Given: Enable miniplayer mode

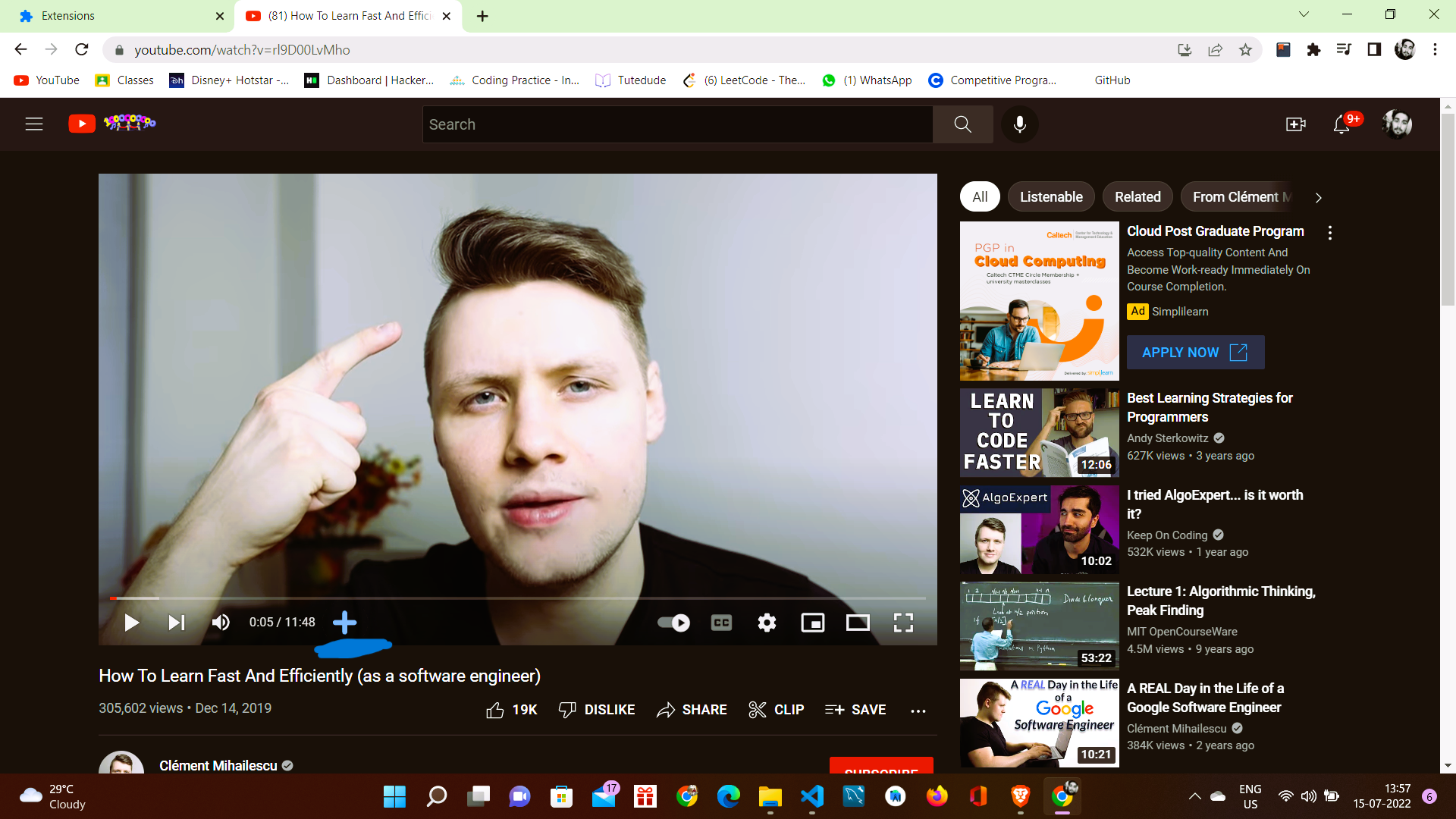Looking at the screenshot, I should tap(812, 623).
